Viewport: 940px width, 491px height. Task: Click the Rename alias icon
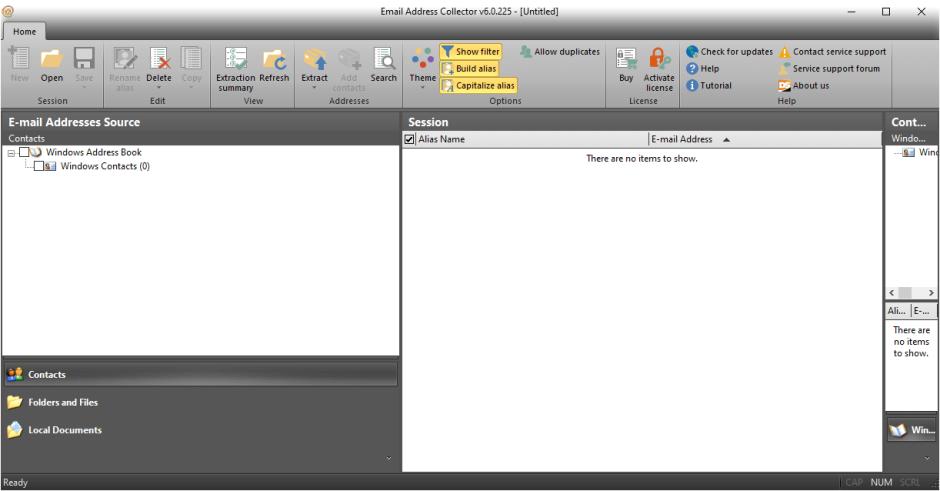click(125, 59)
